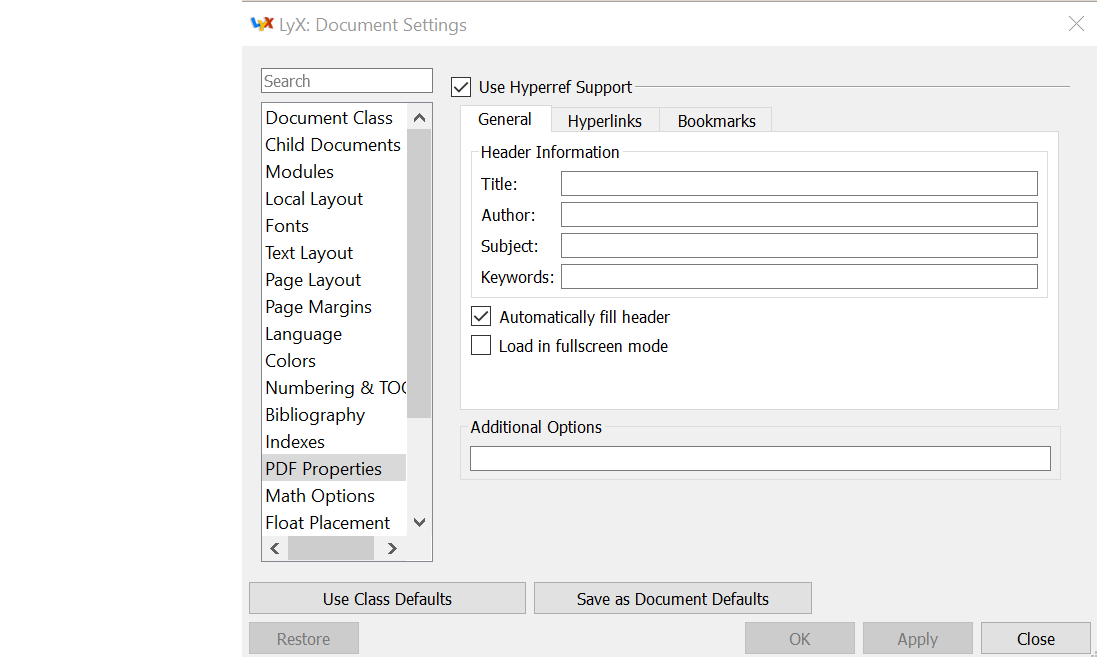Image resolution: width=1097 pixels, height=657 pixels.
Task: Select Language in category list
Action: tap(334, 334)
